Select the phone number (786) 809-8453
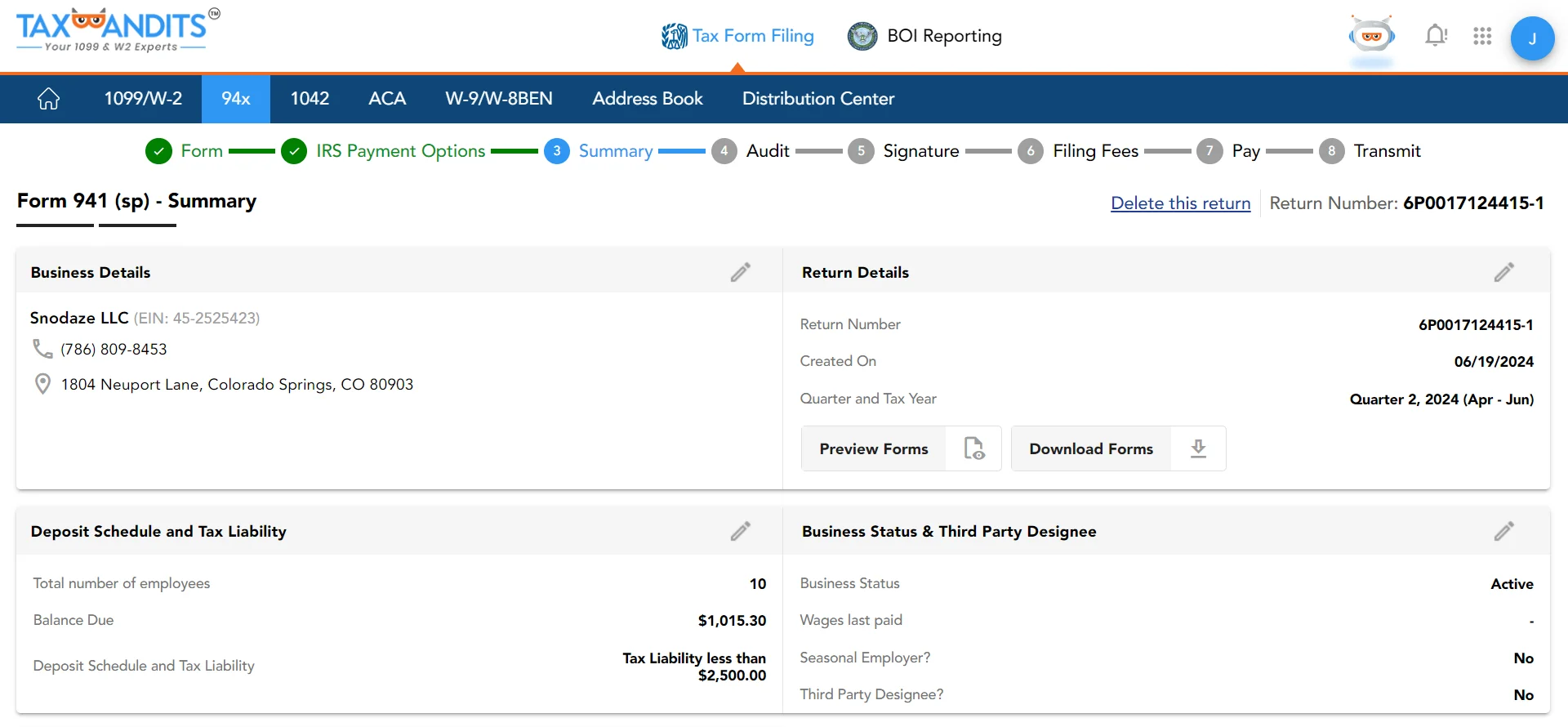 114,350
